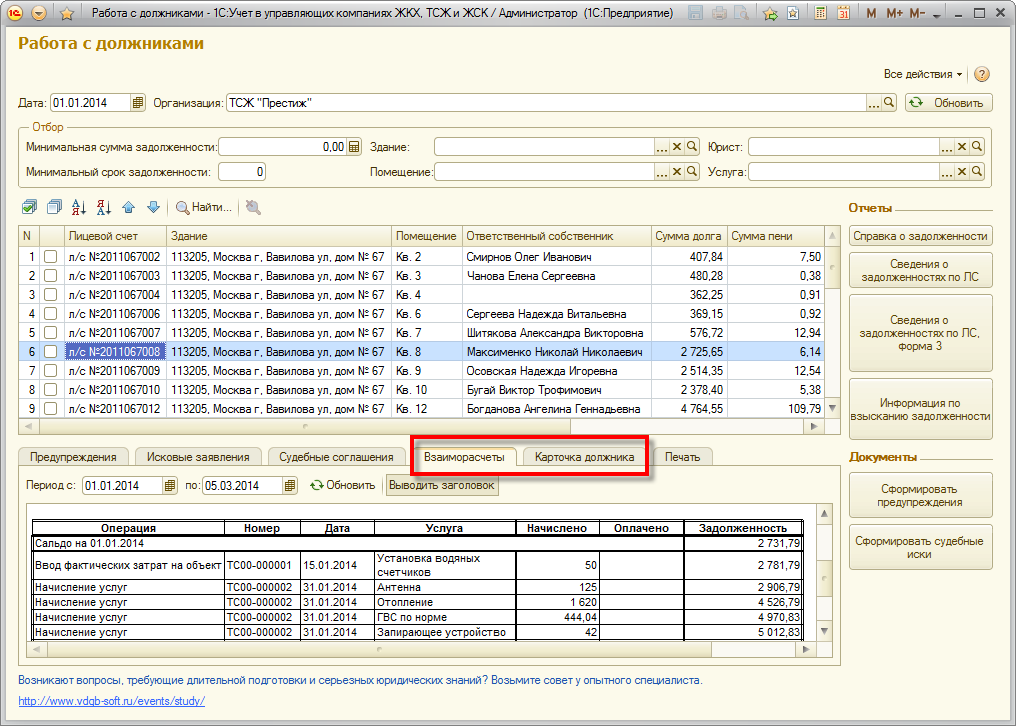
Task: Open the Здание selection list button
Action: (x=662, y=147)
